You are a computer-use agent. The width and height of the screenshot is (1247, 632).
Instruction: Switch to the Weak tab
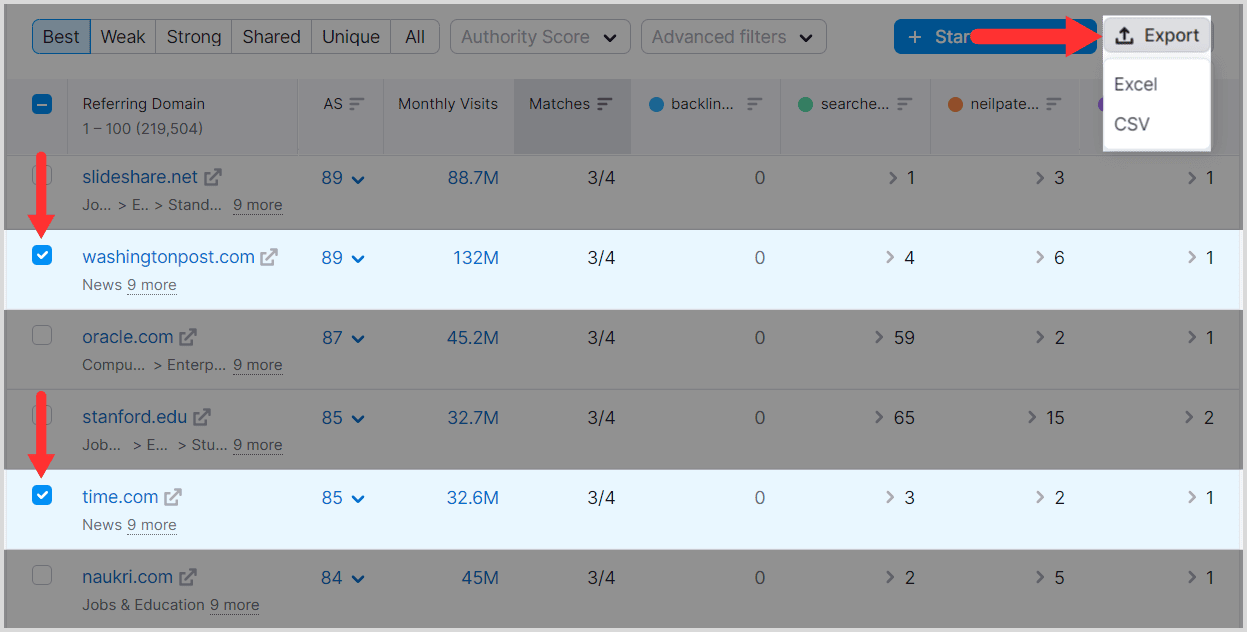pyautogui.click(x=123, y=37)
